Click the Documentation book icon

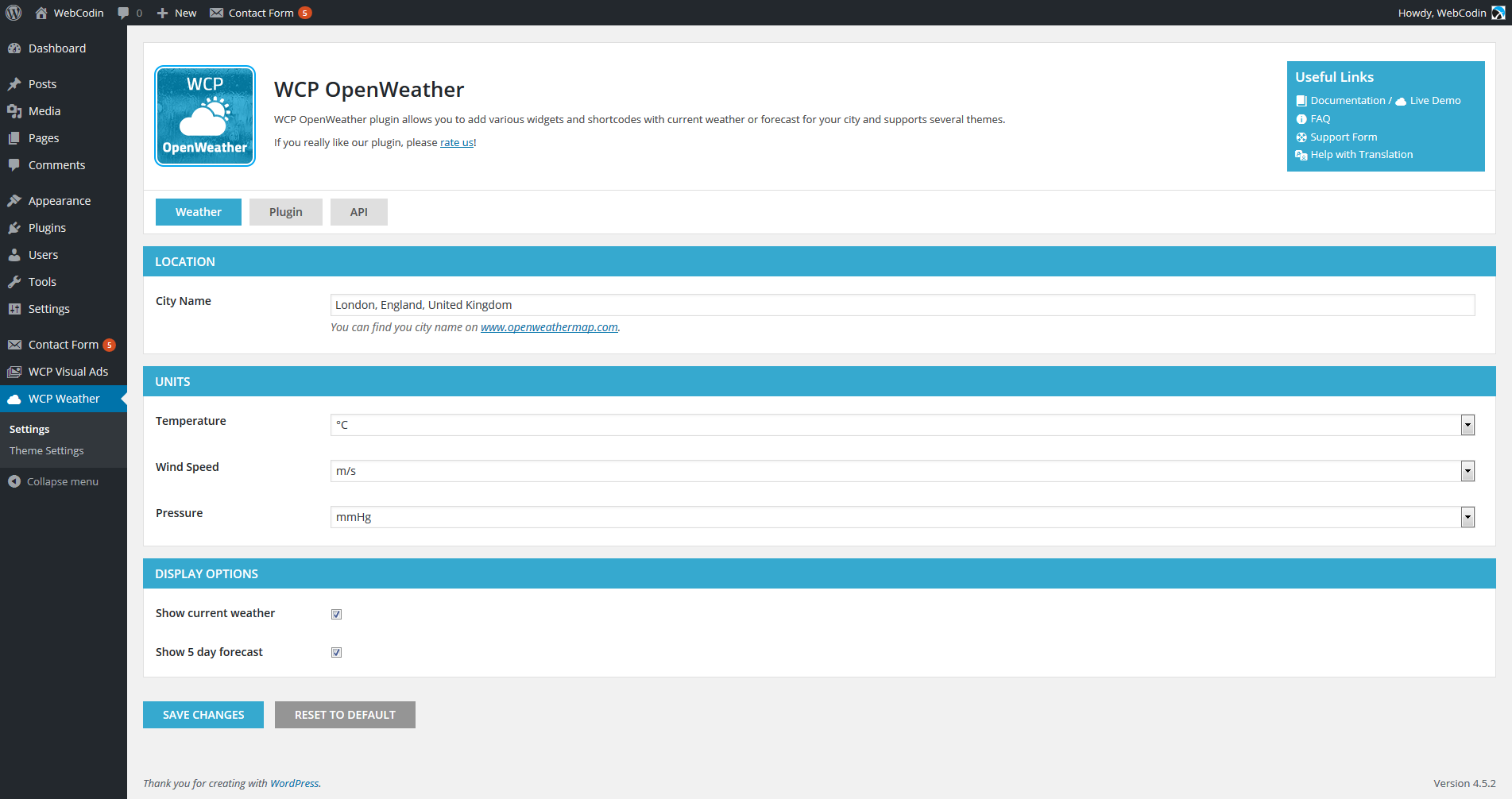1301,101
